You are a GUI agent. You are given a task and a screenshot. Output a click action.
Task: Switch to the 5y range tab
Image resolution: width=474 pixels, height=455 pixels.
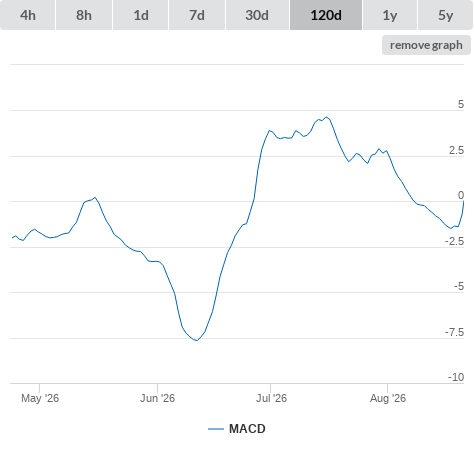pyautogui.click(x=445, y=15)
